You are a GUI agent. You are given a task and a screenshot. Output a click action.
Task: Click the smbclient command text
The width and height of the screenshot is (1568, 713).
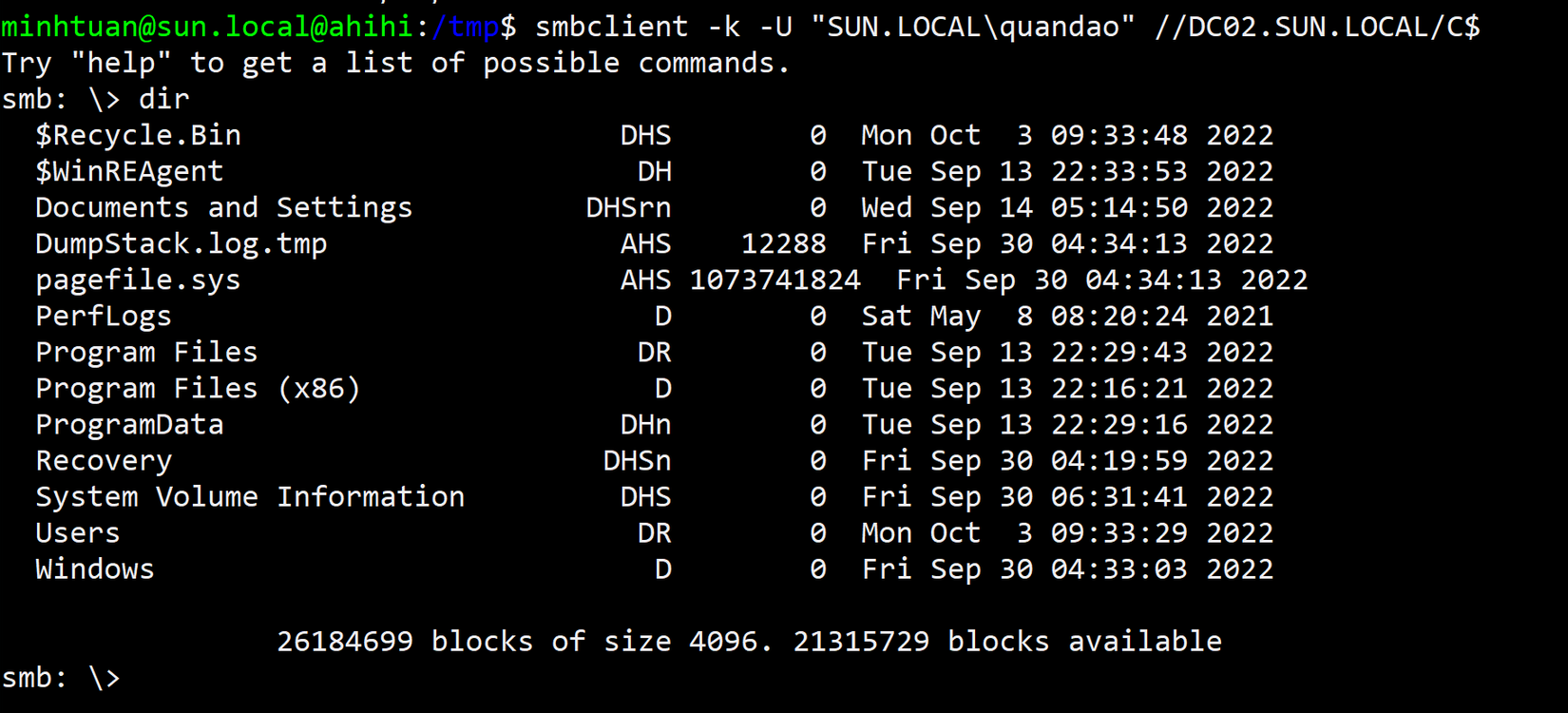point(611,27)
